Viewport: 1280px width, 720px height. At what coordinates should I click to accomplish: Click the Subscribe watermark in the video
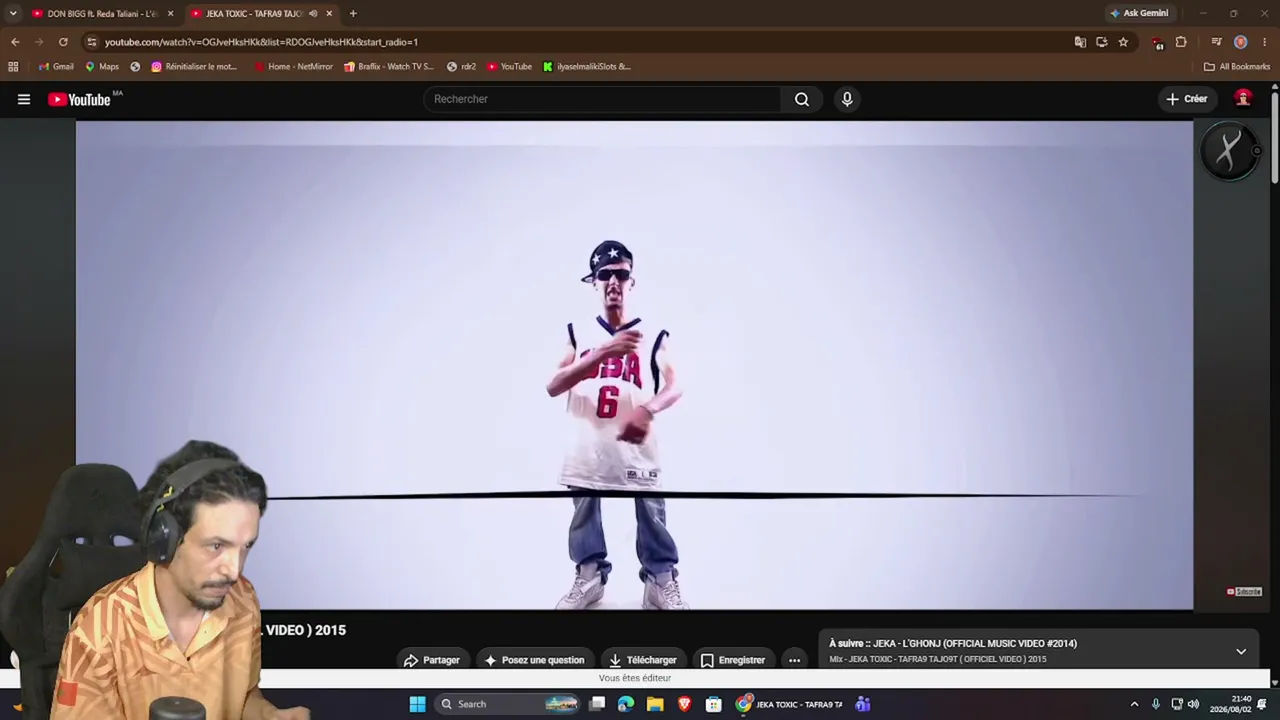(1244, 592)
